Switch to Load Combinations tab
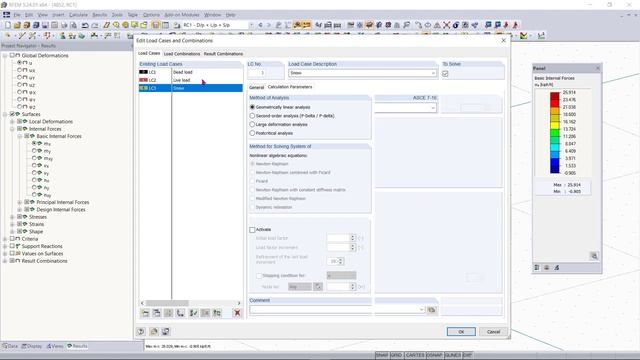640x360 pixels. click(182, 54)
